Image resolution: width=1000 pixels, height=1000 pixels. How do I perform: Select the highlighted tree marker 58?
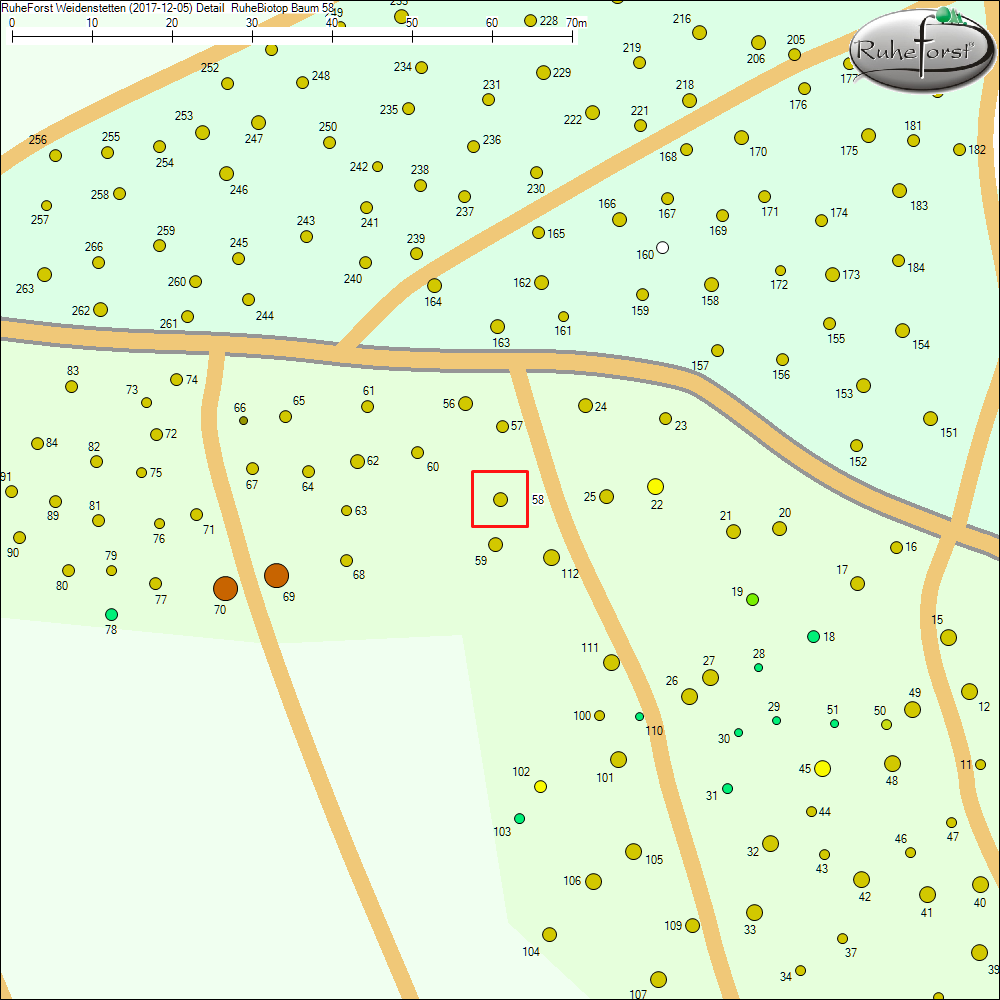500,499
